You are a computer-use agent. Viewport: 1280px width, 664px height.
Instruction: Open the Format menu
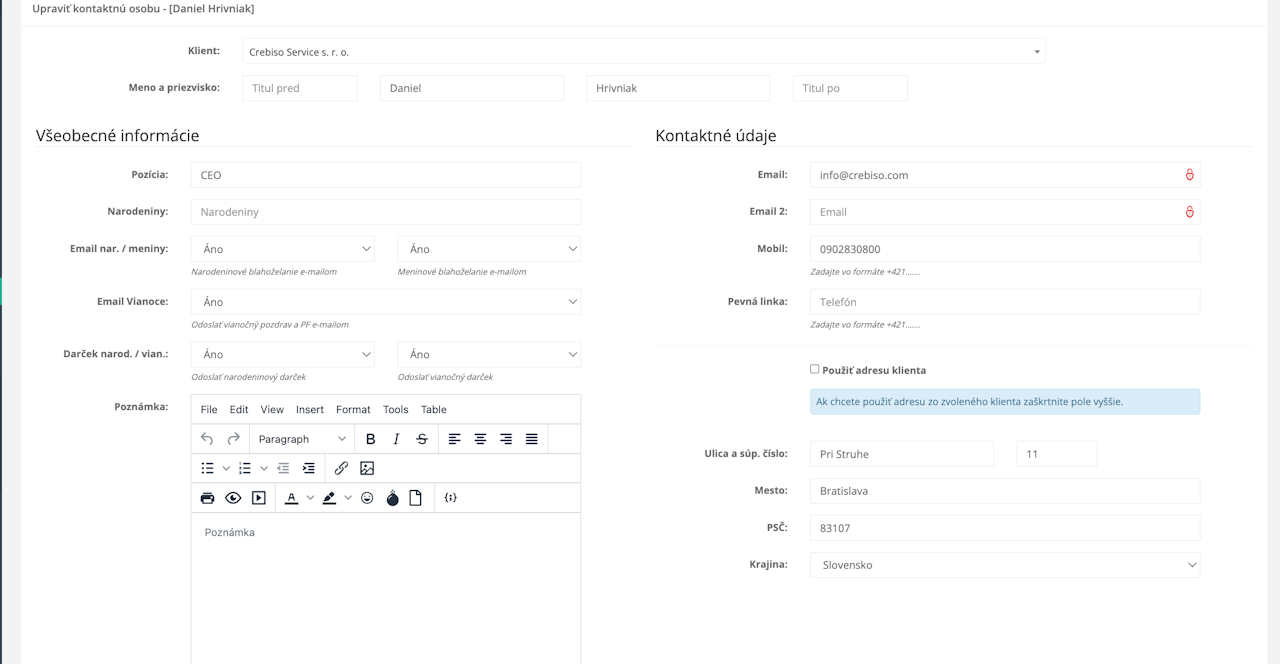pos(353,410)
